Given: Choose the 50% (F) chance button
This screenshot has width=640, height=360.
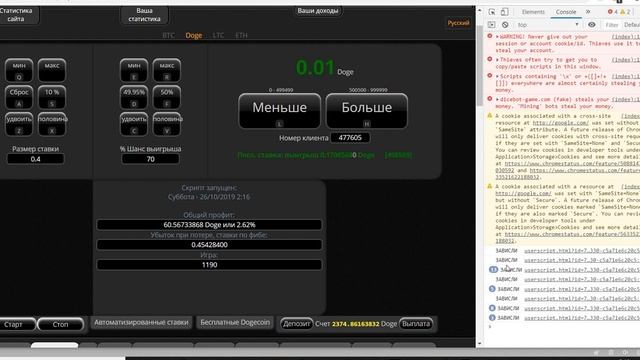Looking at the screenshot, I should (167, 97).
